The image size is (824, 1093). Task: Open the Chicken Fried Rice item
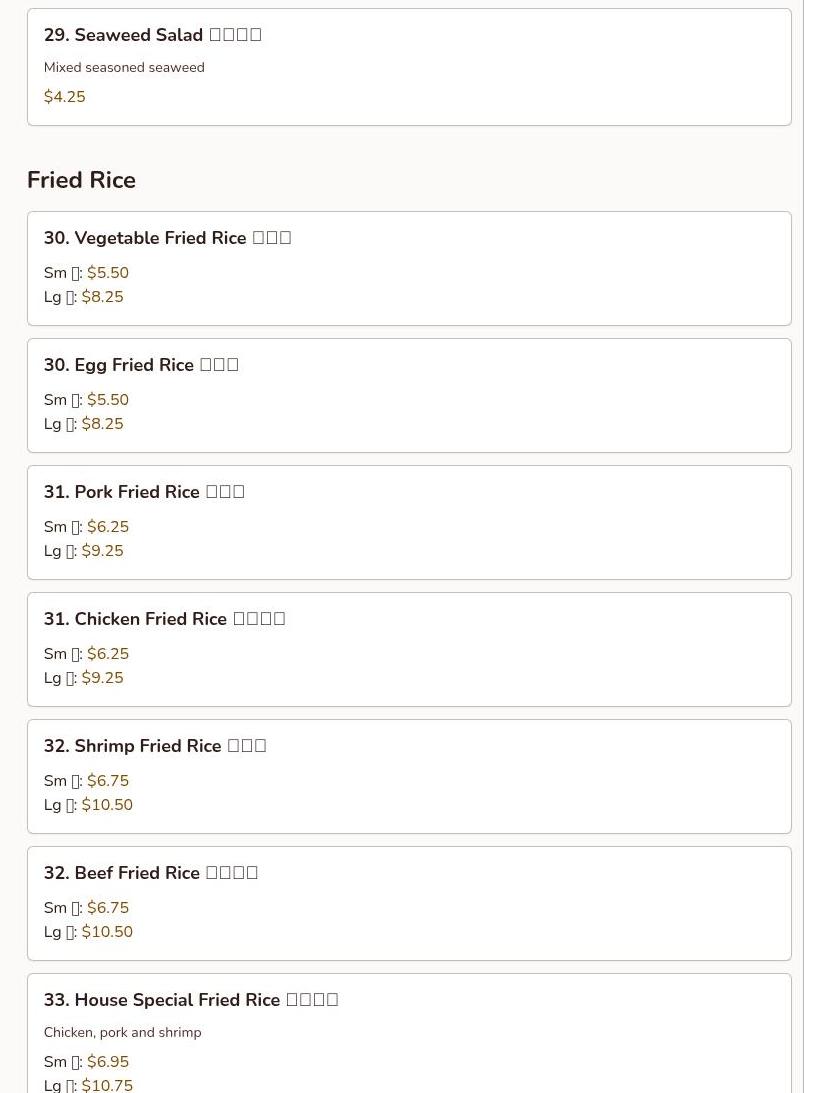tap(164, 619)
